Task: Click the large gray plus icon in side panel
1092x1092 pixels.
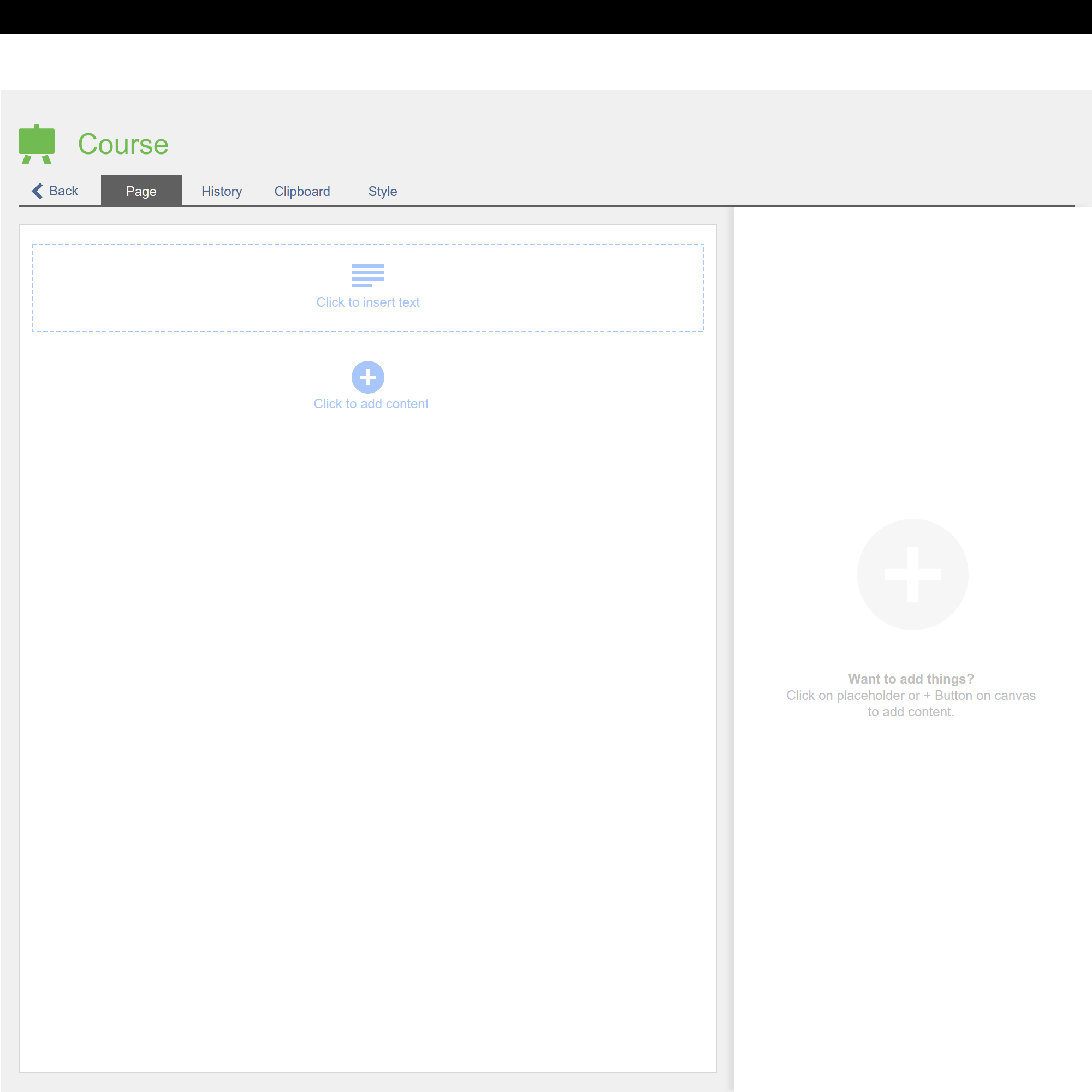Action: [912, 574]
